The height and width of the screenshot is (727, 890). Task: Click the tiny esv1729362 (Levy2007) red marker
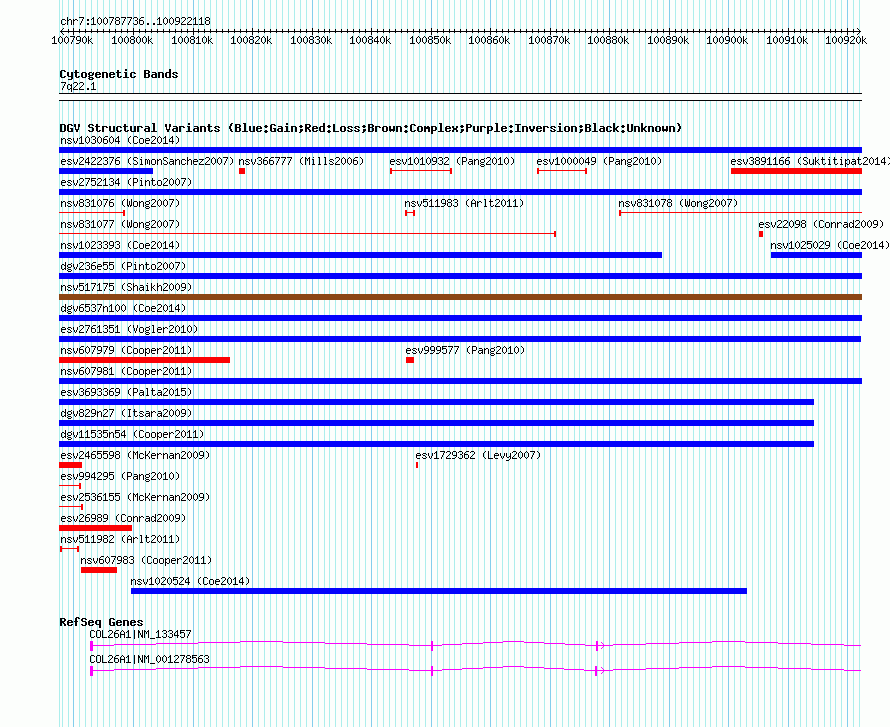coord(417,465)
